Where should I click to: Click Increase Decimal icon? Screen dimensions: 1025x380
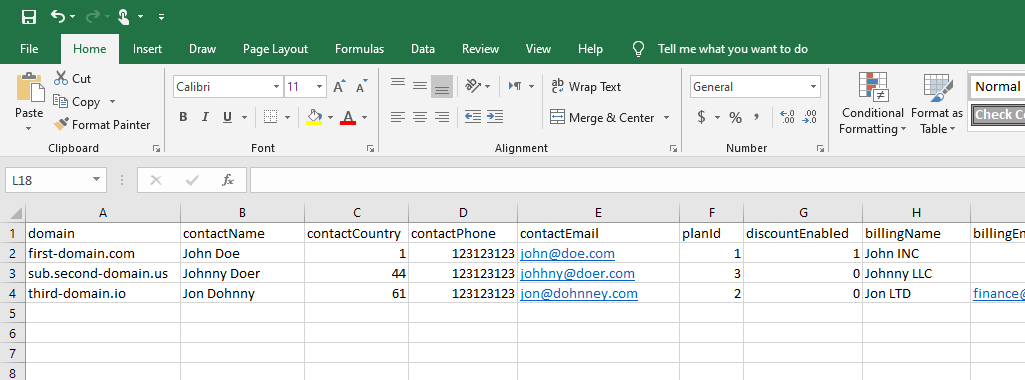tap(787, 118)
